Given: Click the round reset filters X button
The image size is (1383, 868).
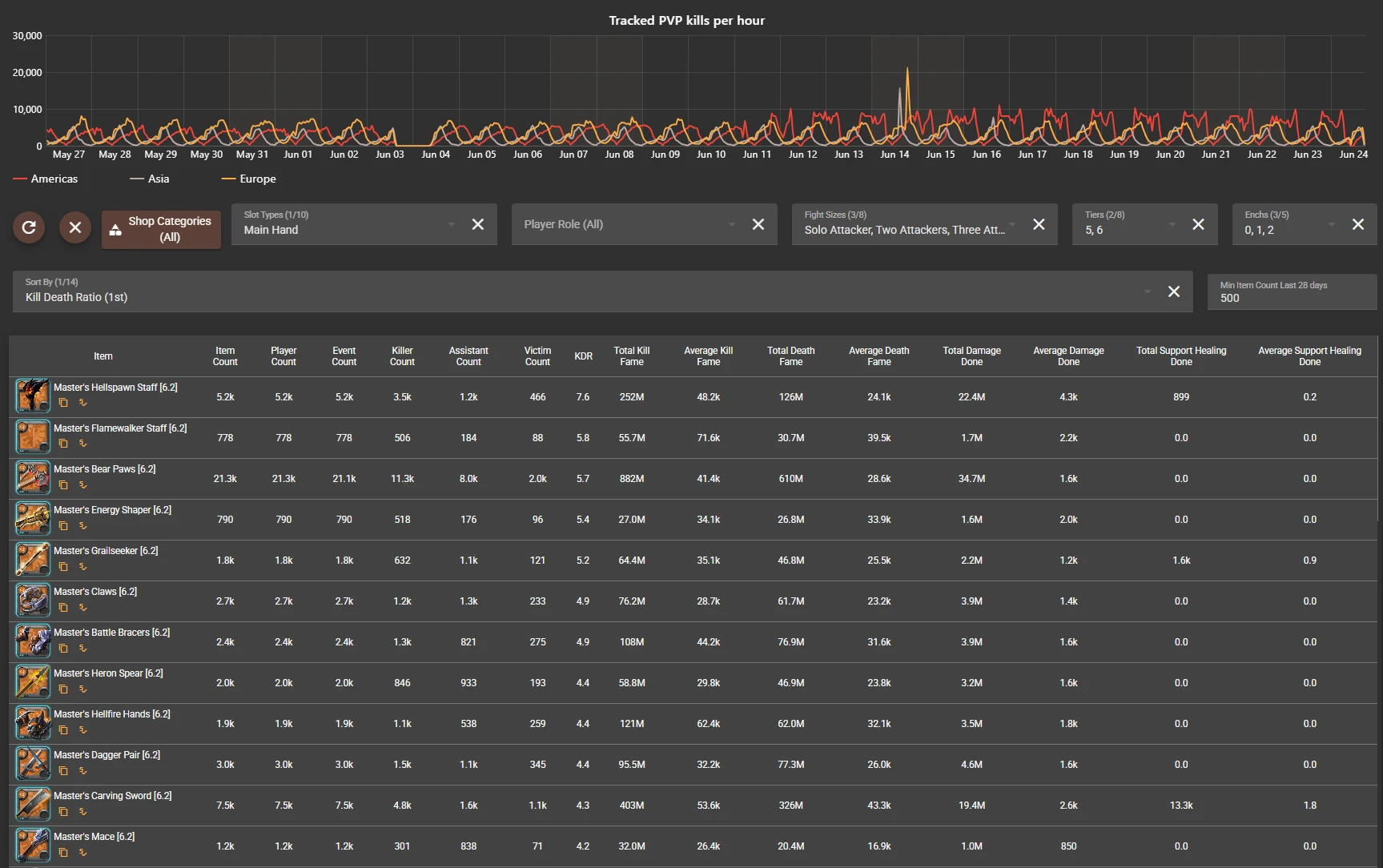Looking at the screenshot, I should [x=75, y=227].
